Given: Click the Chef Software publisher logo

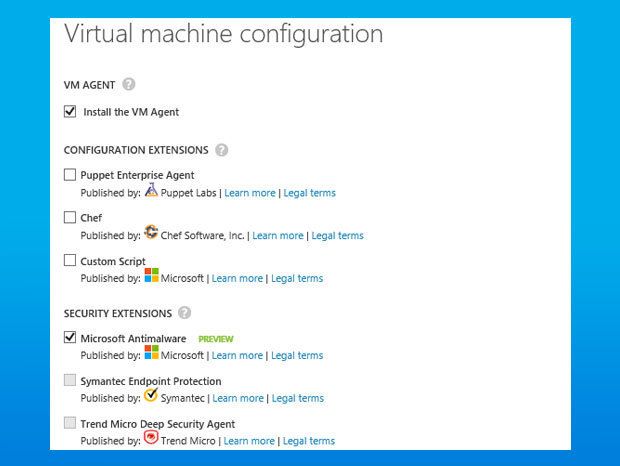Looking at the screenshot, I should pyautogui.click(x=151, y=232).
